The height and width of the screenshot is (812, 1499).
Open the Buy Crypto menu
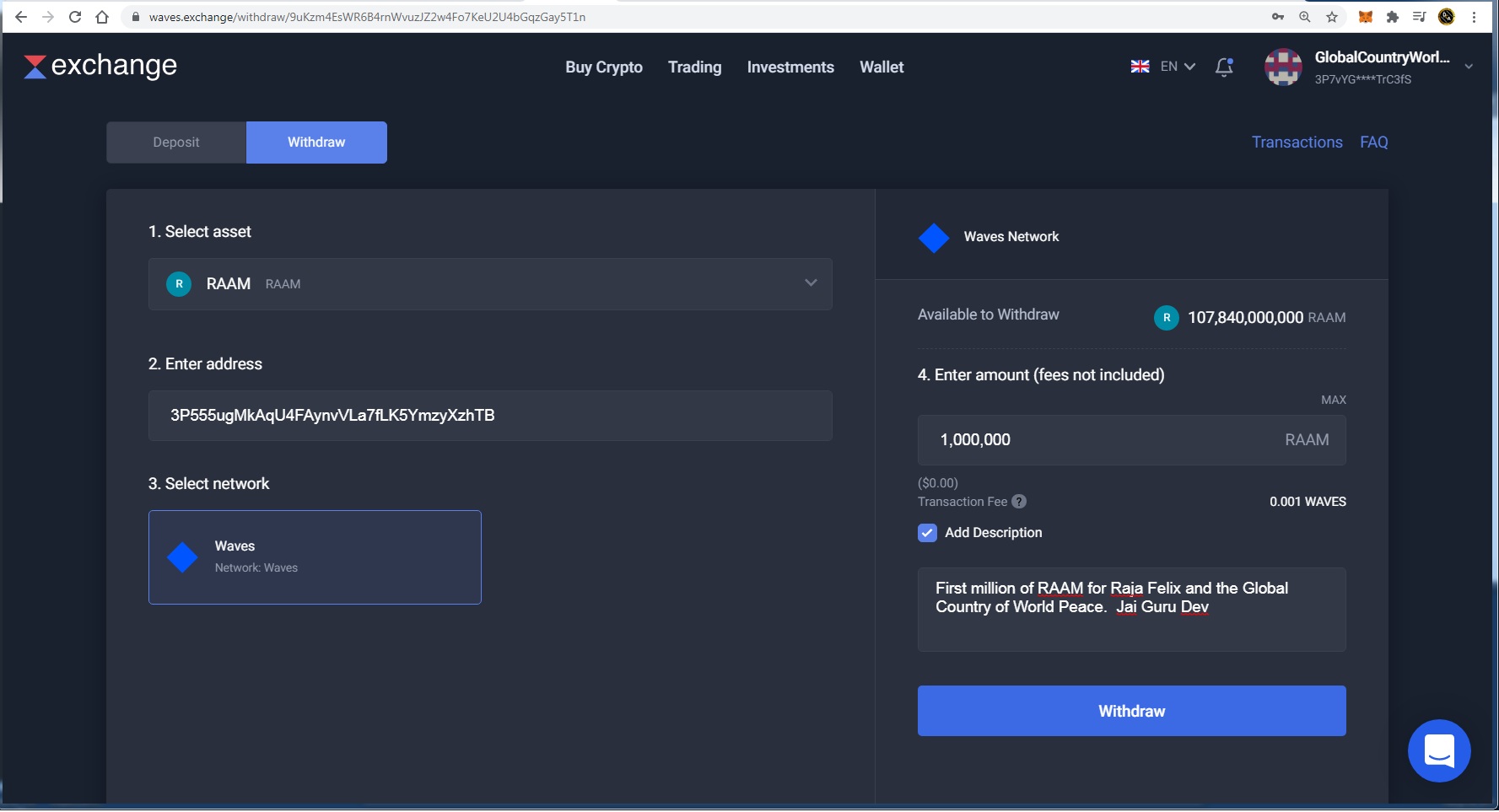coord(604,67)
